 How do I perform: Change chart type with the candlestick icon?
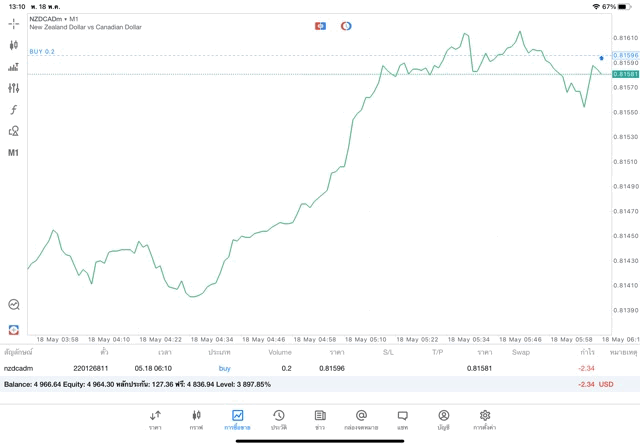coord(13,45)
